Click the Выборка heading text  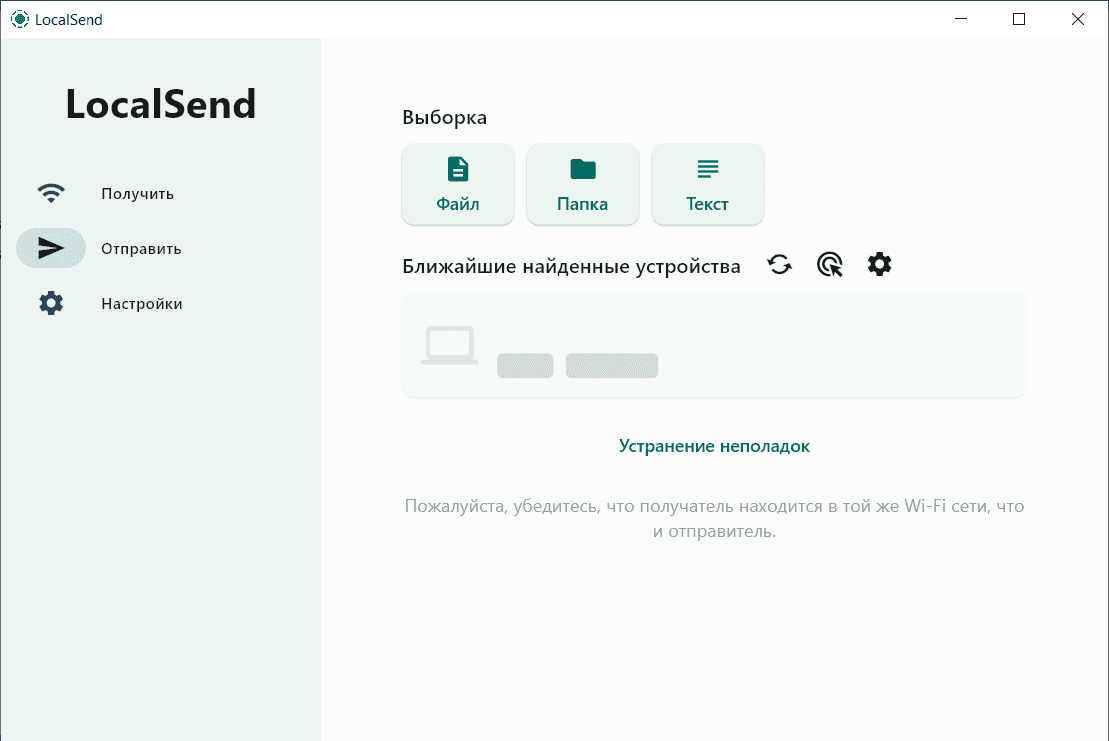point(444,117)
